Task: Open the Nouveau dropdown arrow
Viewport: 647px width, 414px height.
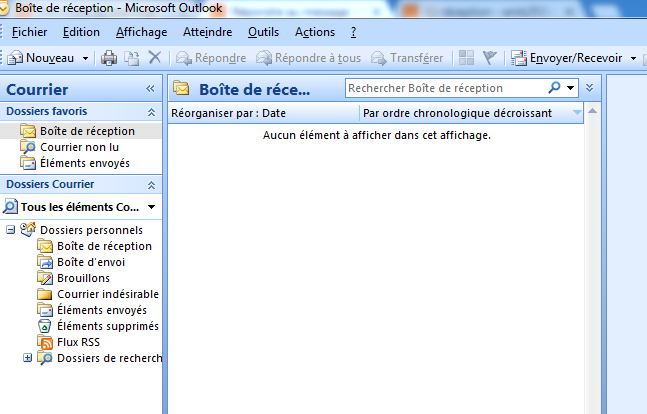Action: click(85, 59)
